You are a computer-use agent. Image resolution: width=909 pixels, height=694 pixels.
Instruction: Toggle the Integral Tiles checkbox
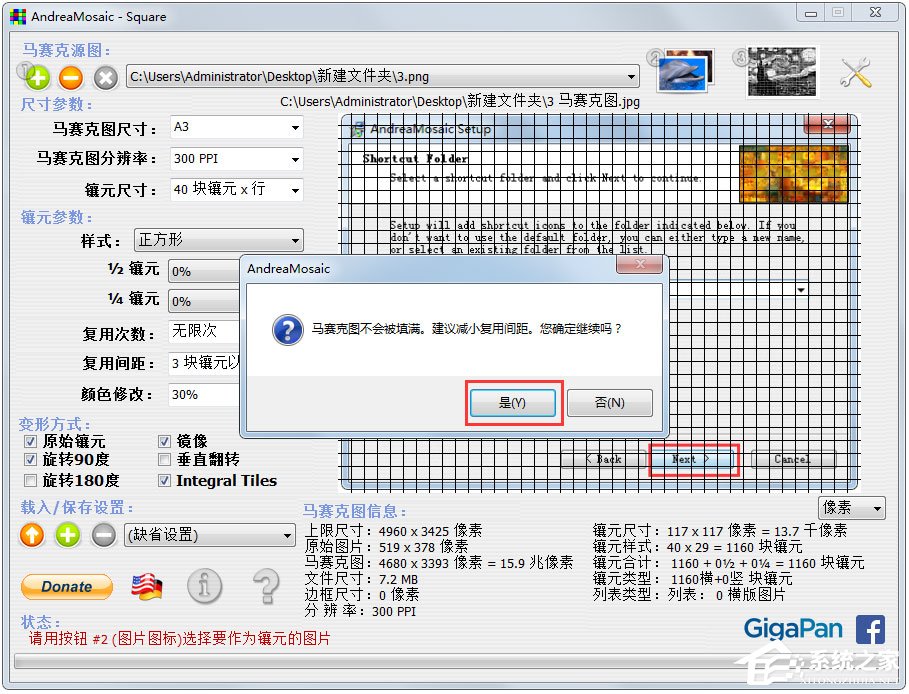(165, 481)
